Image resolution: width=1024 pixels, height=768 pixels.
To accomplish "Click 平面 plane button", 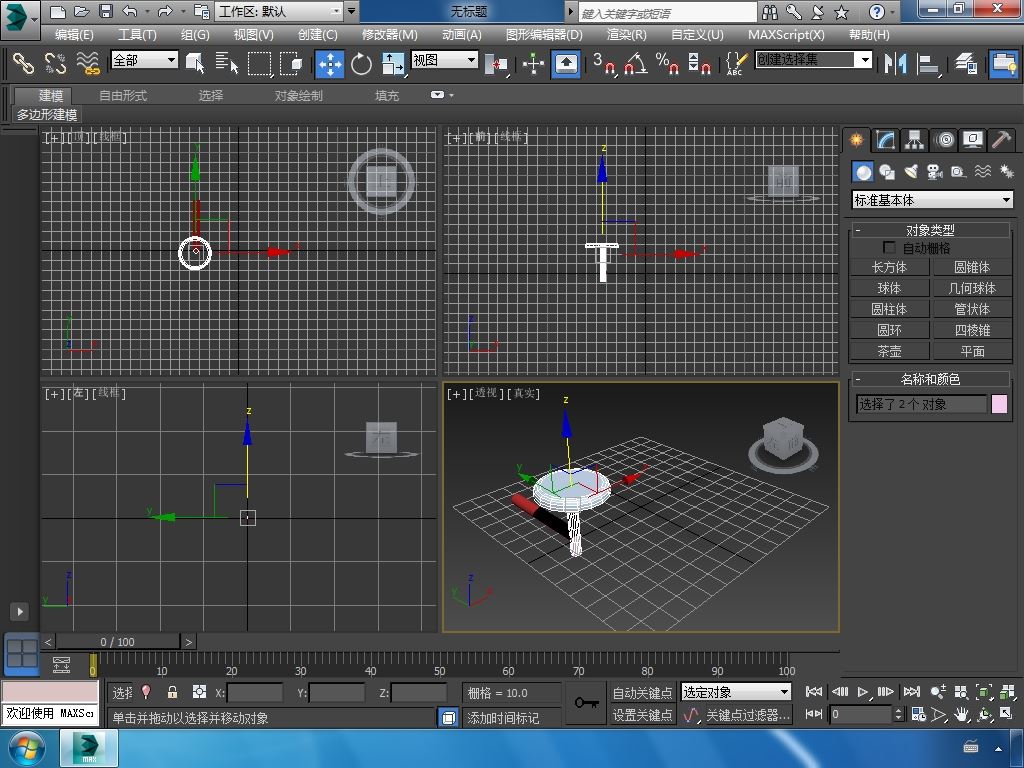I will [972, 351].
